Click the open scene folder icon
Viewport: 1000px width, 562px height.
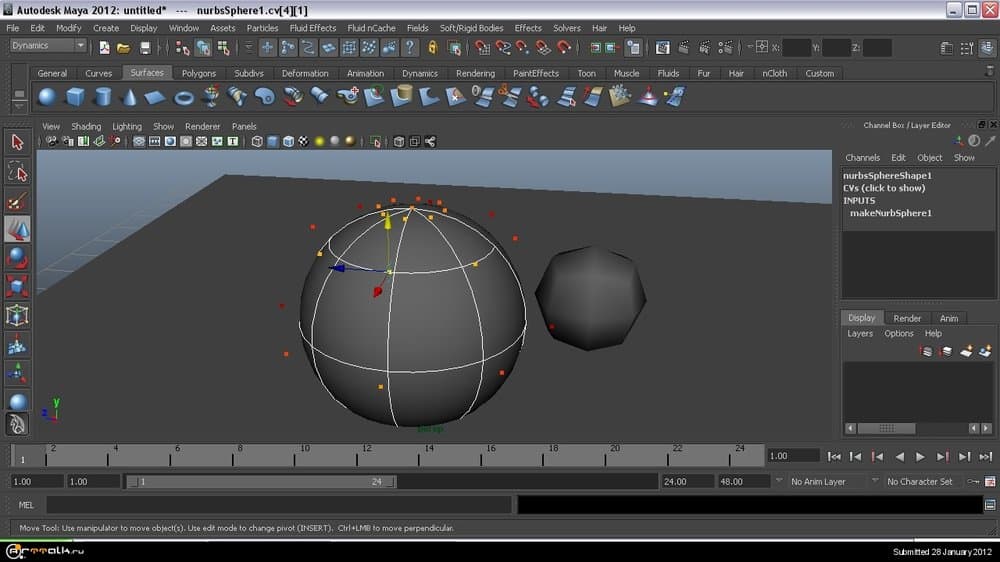point(124,47)
